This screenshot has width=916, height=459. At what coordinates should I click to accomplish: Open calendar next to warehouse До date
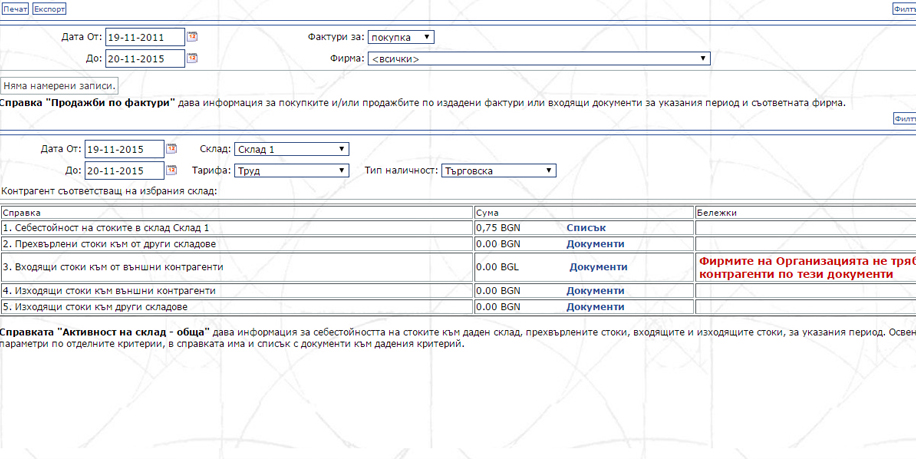click(172, 171)
